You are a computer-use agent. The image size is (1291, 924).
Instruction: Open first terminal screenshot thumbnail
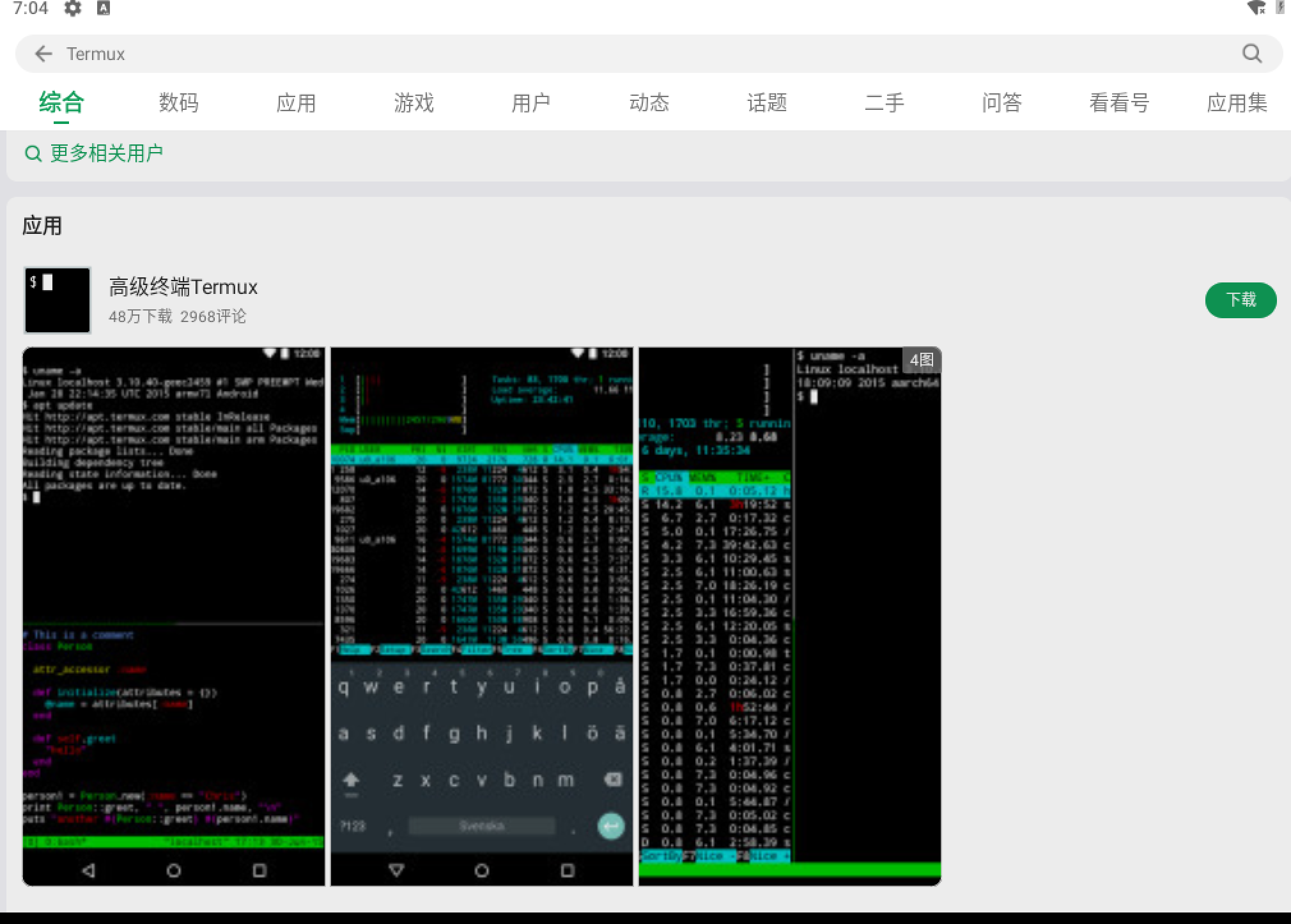pyautogui.click(x=174, y=616)
